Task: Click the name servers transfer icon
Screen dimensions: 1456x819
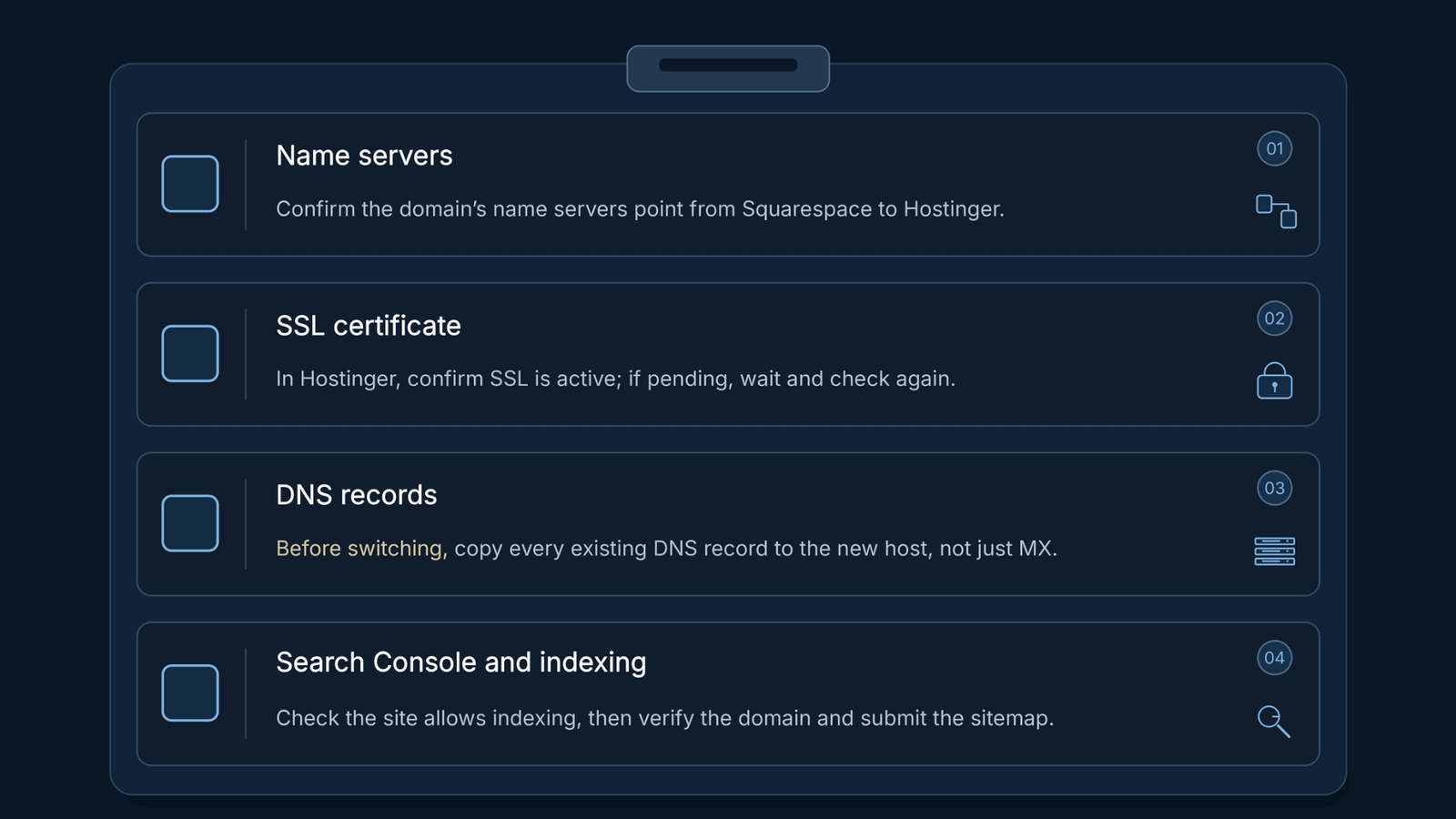Action: pos(1276,211)
